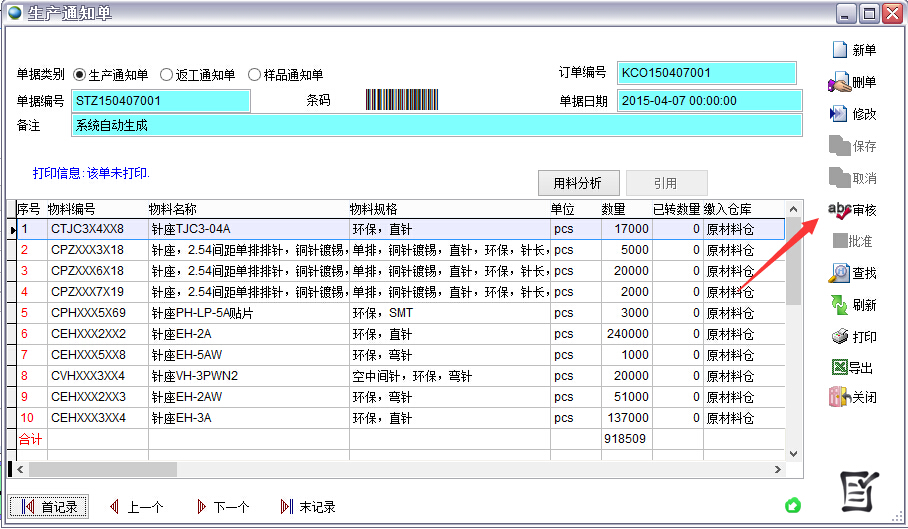Image resolution: width=908 pixels, height=529 pixels.
Task: Select the 样品通知单 radio button
Action: pyautogui.click(x=254, y=75)
